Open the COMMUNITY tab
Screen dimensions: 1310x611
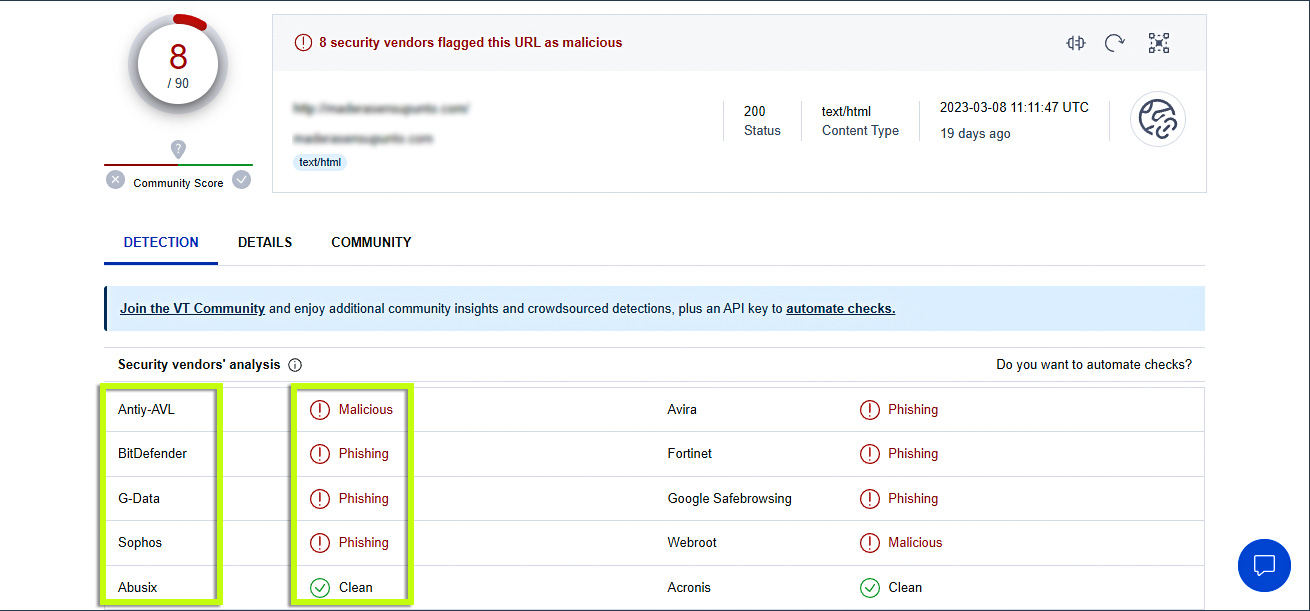pos(371,242)
